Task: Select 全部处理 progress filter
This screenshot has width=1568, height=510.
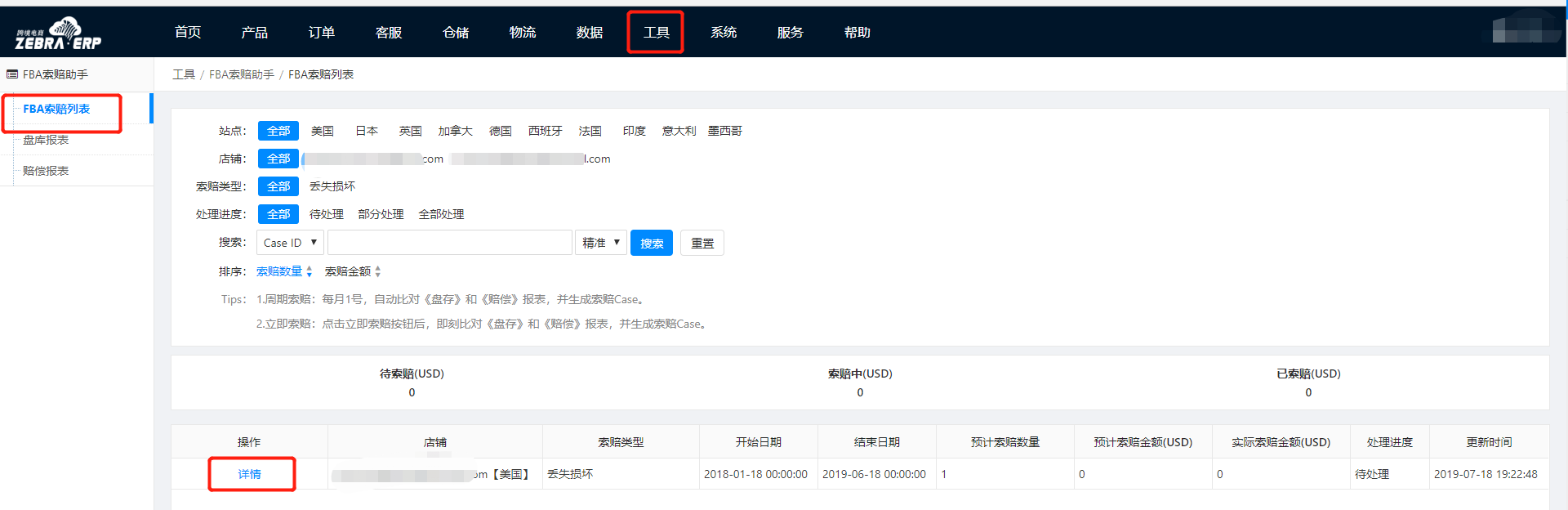Action: [441, 214]
